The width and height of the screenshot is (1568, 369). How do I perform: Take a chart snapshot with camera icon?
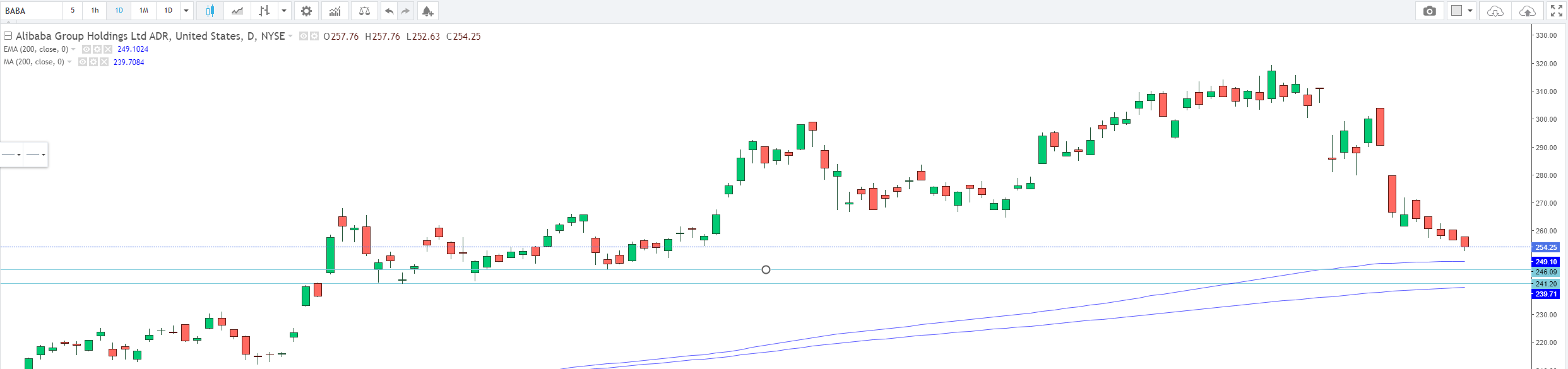click(x=1430, y=11)
